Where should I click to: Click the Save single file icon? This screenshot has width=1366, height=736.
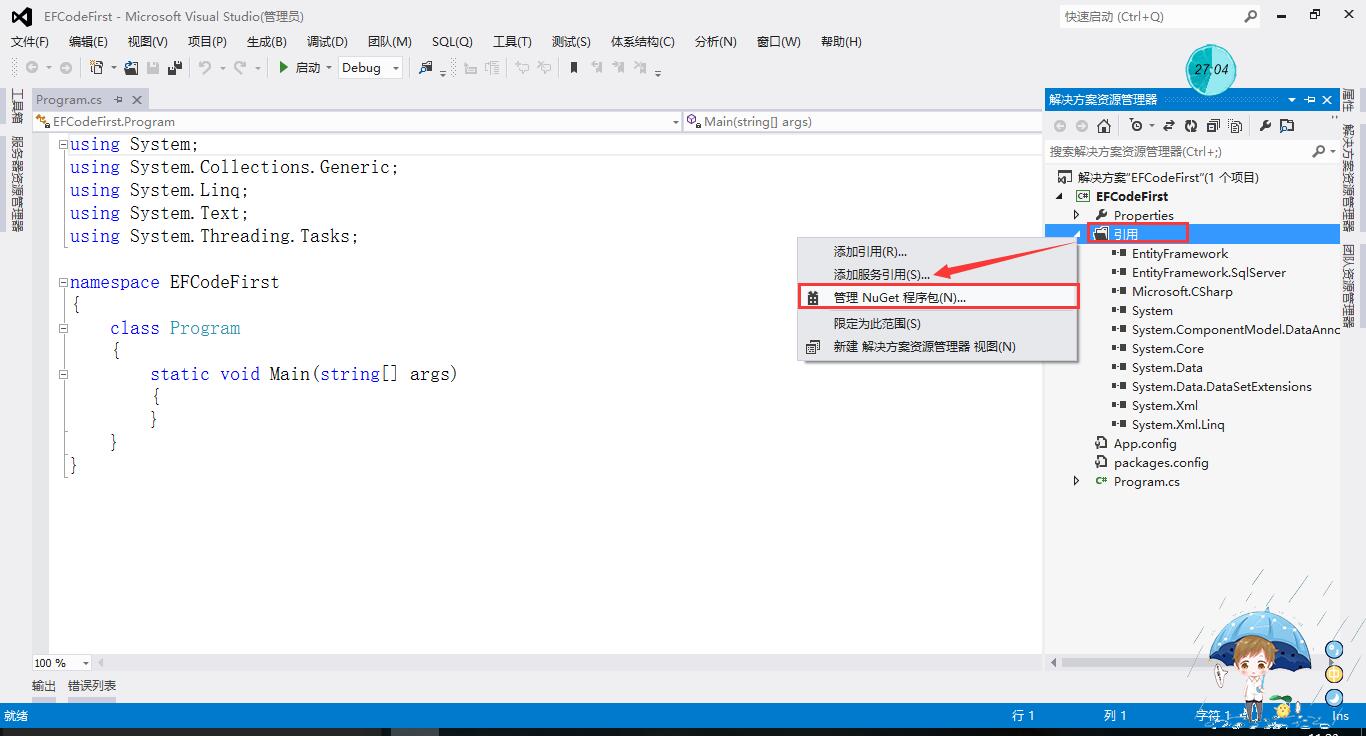point(153,67)
